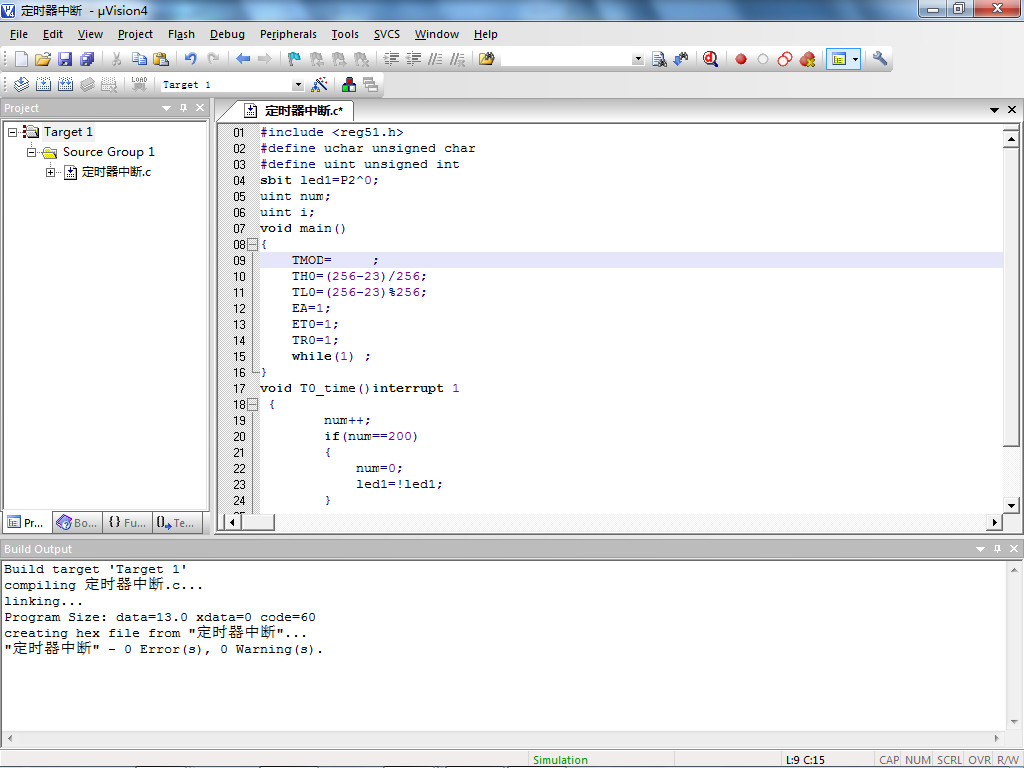Open Configuration wrench icon
Screen dimensions: 1024x768
tap(880, 59)
